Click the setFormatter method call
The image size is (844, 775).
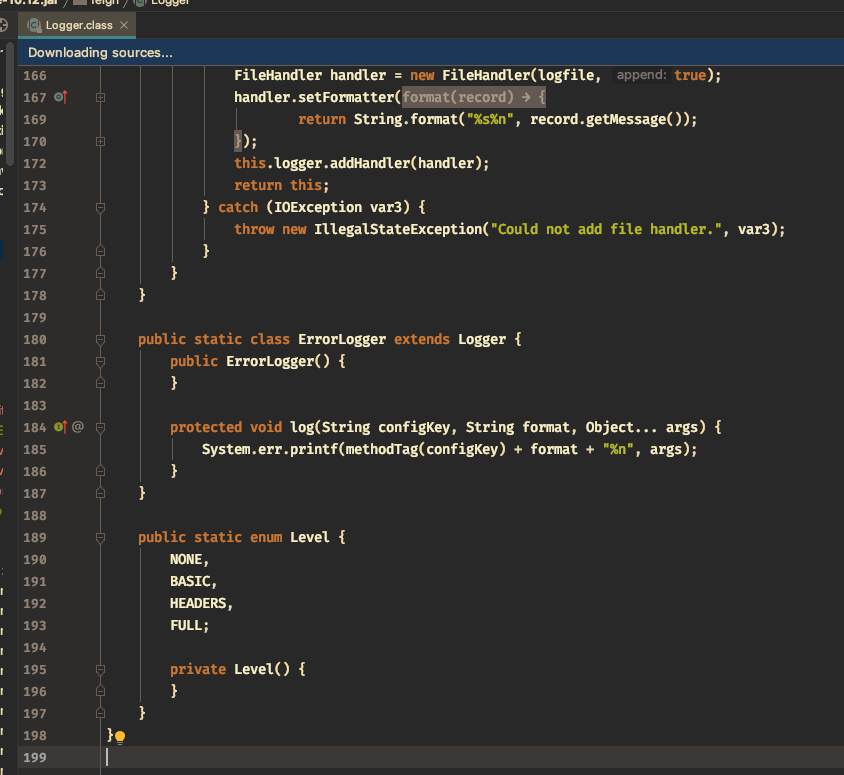tap(346, 97)
